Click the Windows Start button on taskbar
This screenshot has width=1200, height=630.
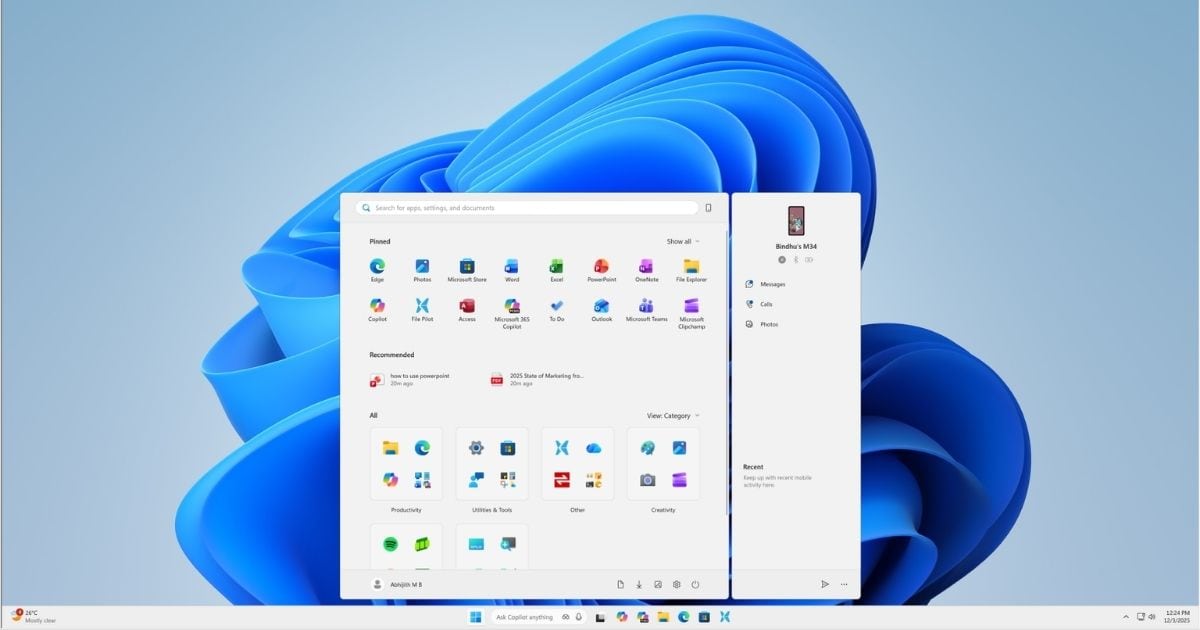point(475,617)
